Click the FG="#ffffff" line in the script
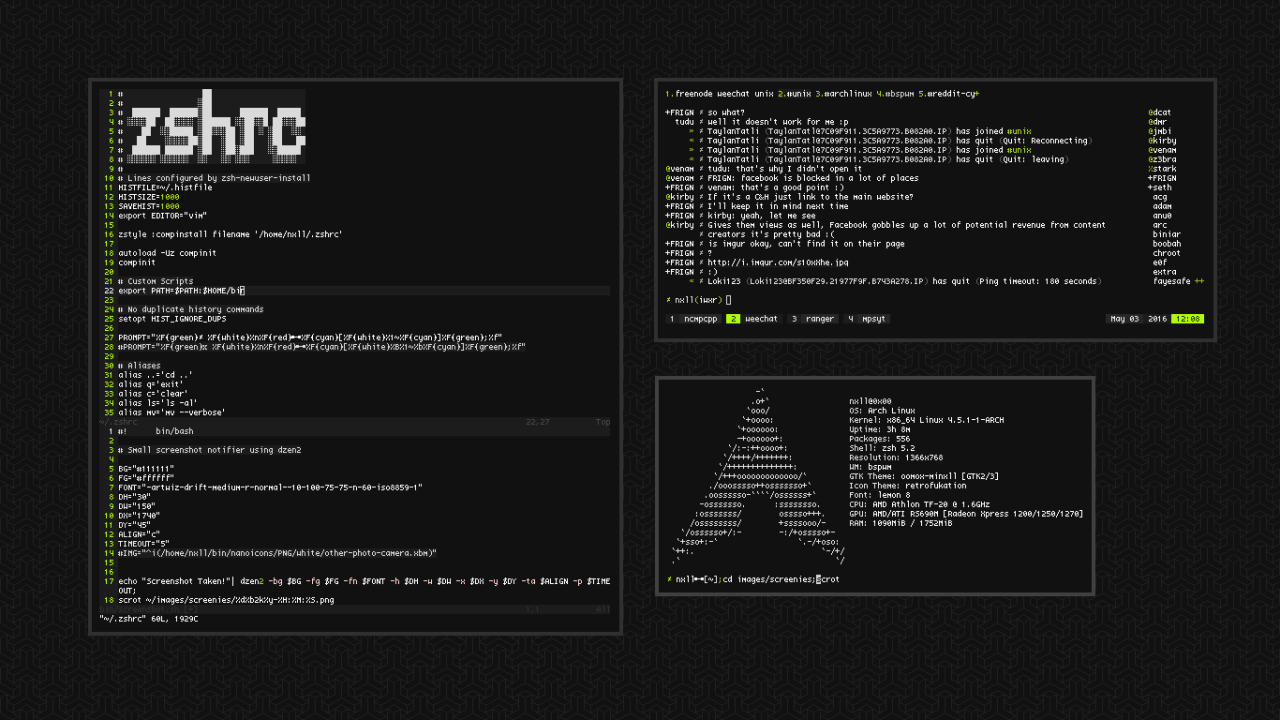 [x=146, y=478]
